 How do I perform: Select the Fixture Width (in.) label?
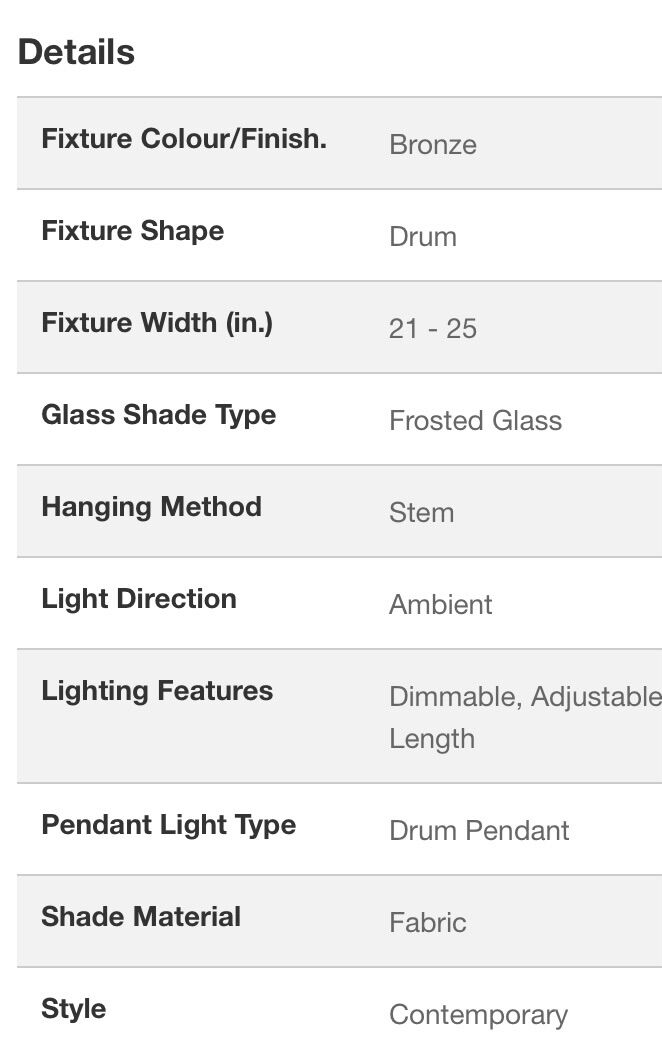click(x=157, y=323)
